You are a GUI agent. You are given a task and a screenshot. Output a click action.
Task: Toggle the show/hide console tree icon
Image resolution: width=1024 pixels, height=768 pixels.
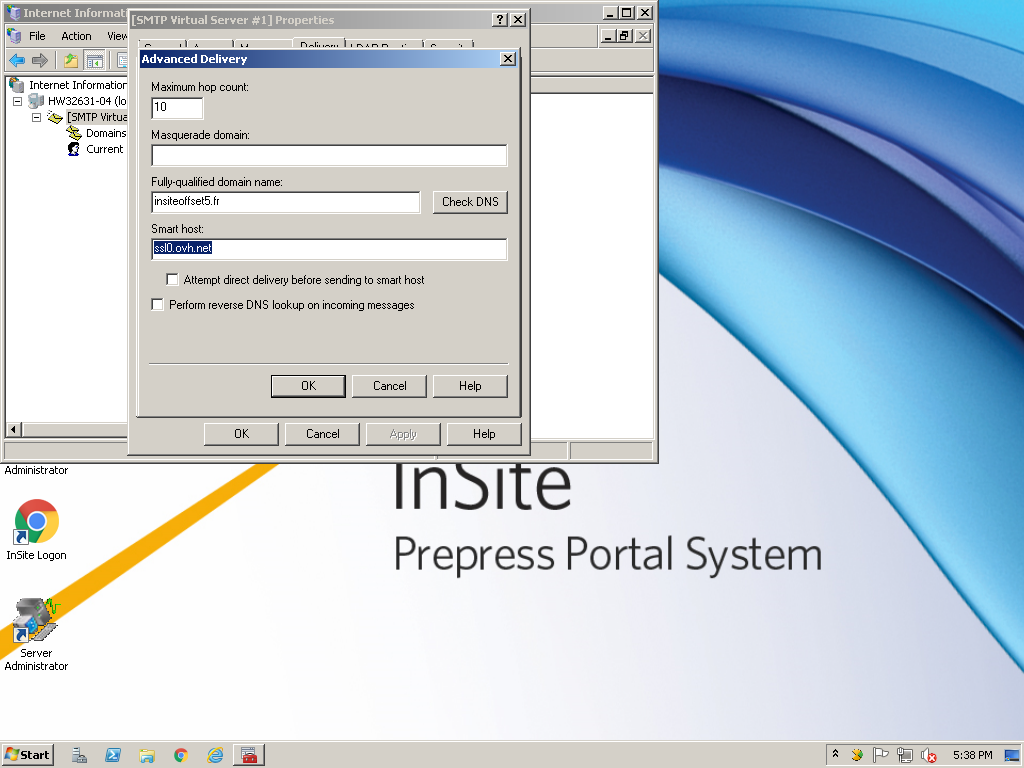tap(95, 61)
